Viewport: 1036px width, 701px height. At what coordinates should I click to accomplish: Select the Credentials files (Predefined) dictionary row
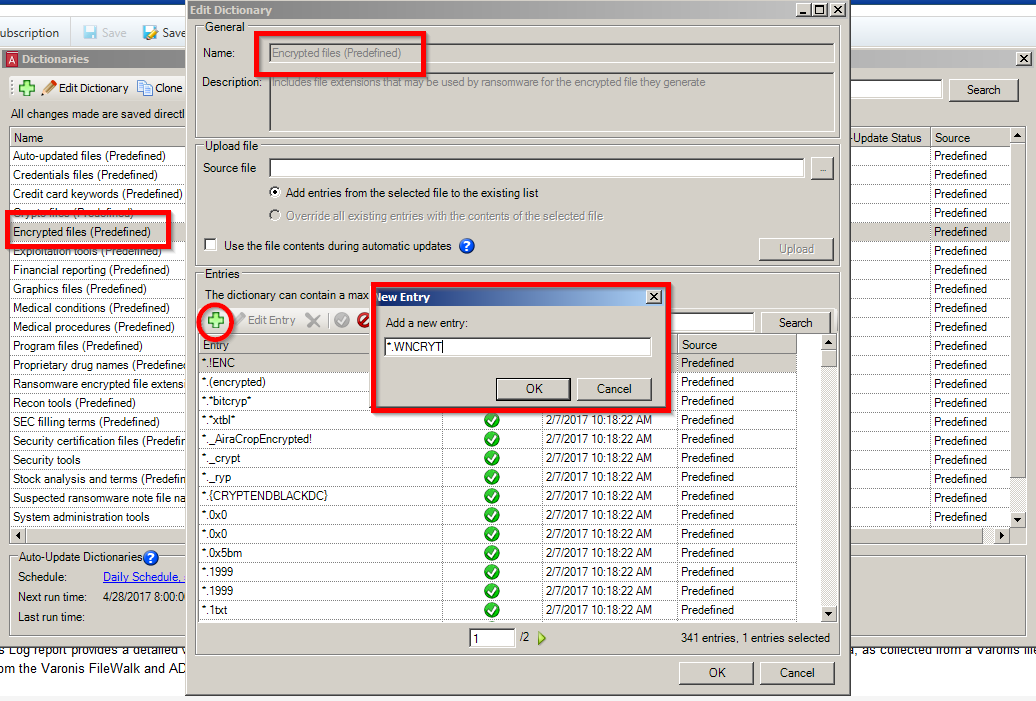[84, 175]
